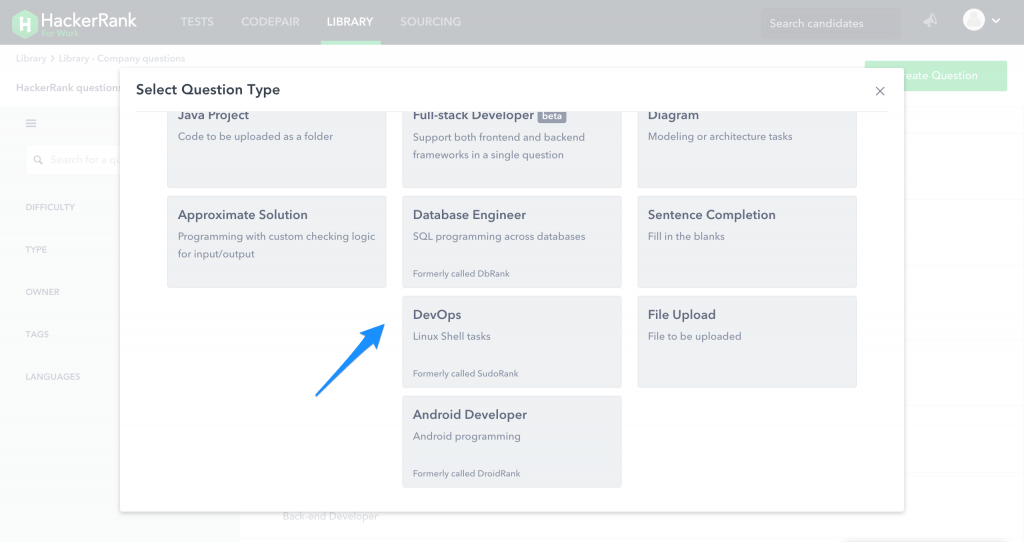Switch to the CodePair tab
This screenshot has height=542, width=1024.
[x=270, y=22]
